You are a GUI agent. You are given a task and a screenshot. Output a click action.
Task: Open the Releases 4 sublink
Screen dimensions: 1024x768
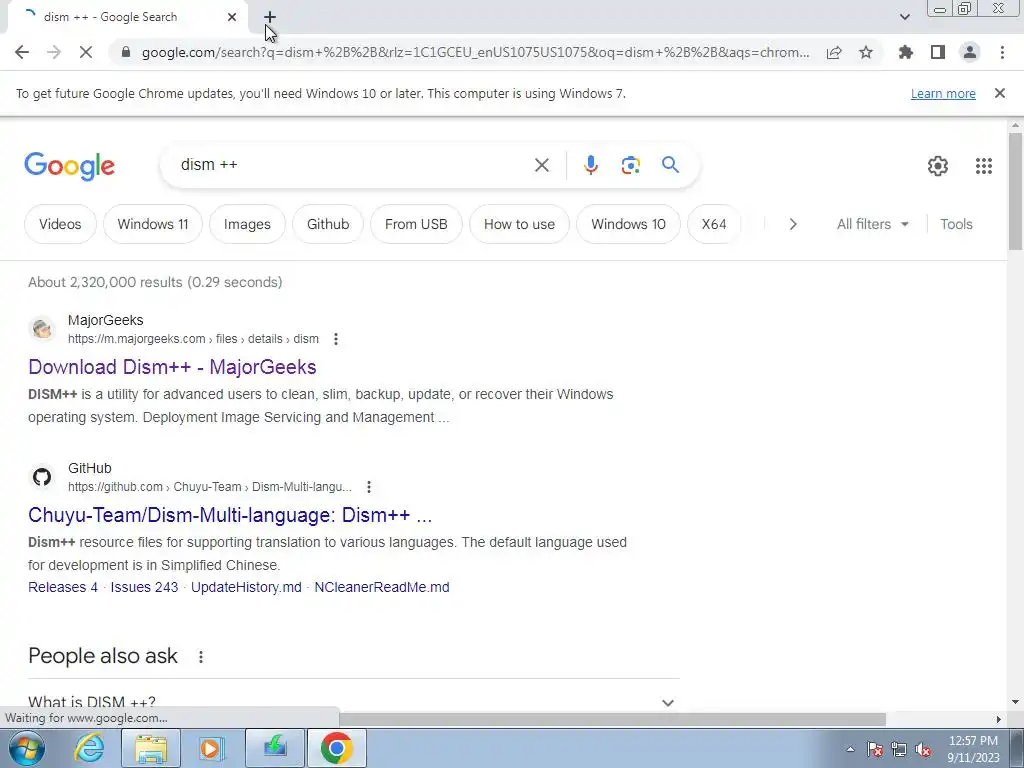tap(63, 587)
